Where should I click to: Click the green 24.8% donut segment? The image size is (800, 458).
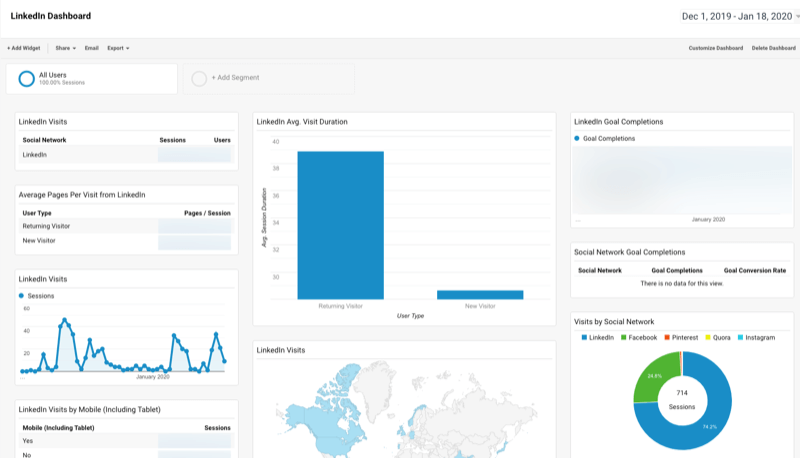[655, 375]
